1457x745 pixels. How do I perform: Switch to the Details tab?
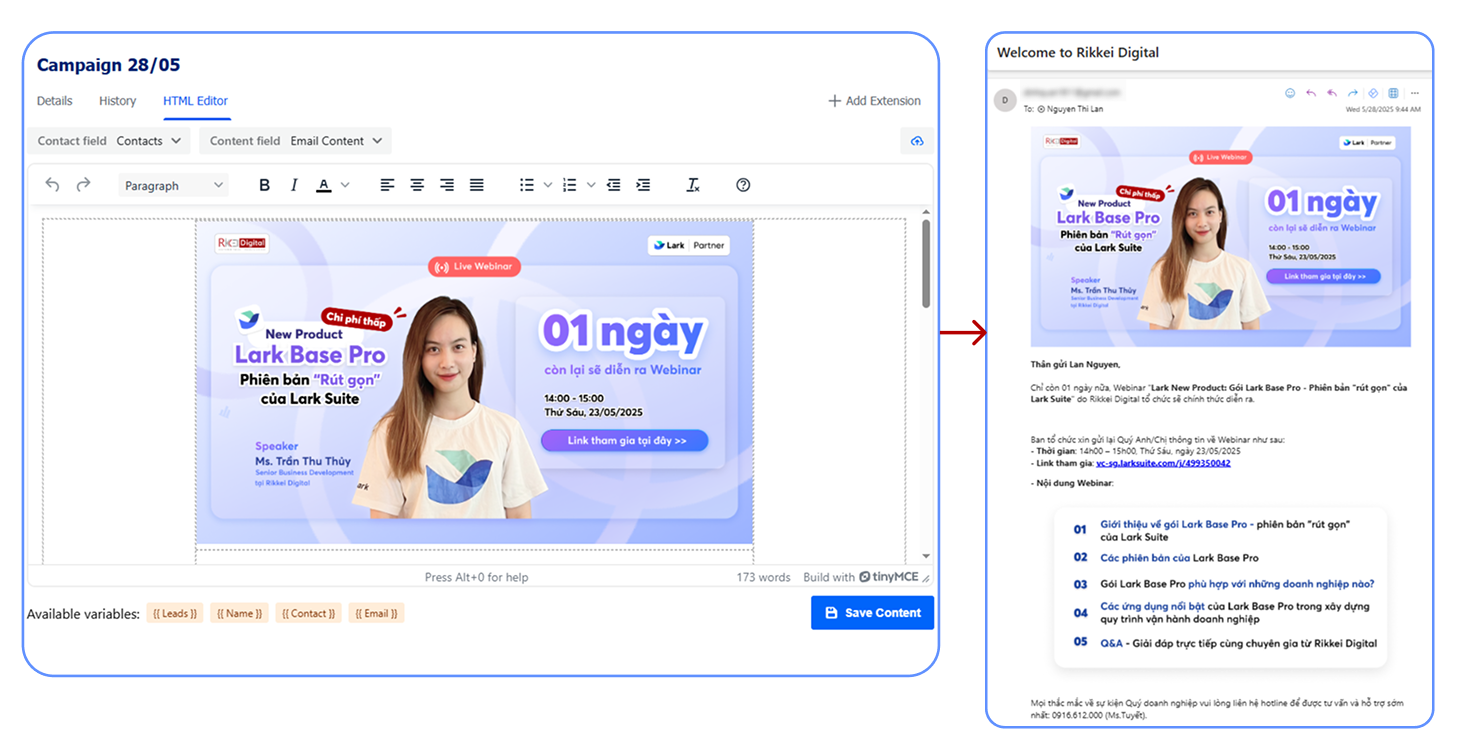[x=55, y=101]
